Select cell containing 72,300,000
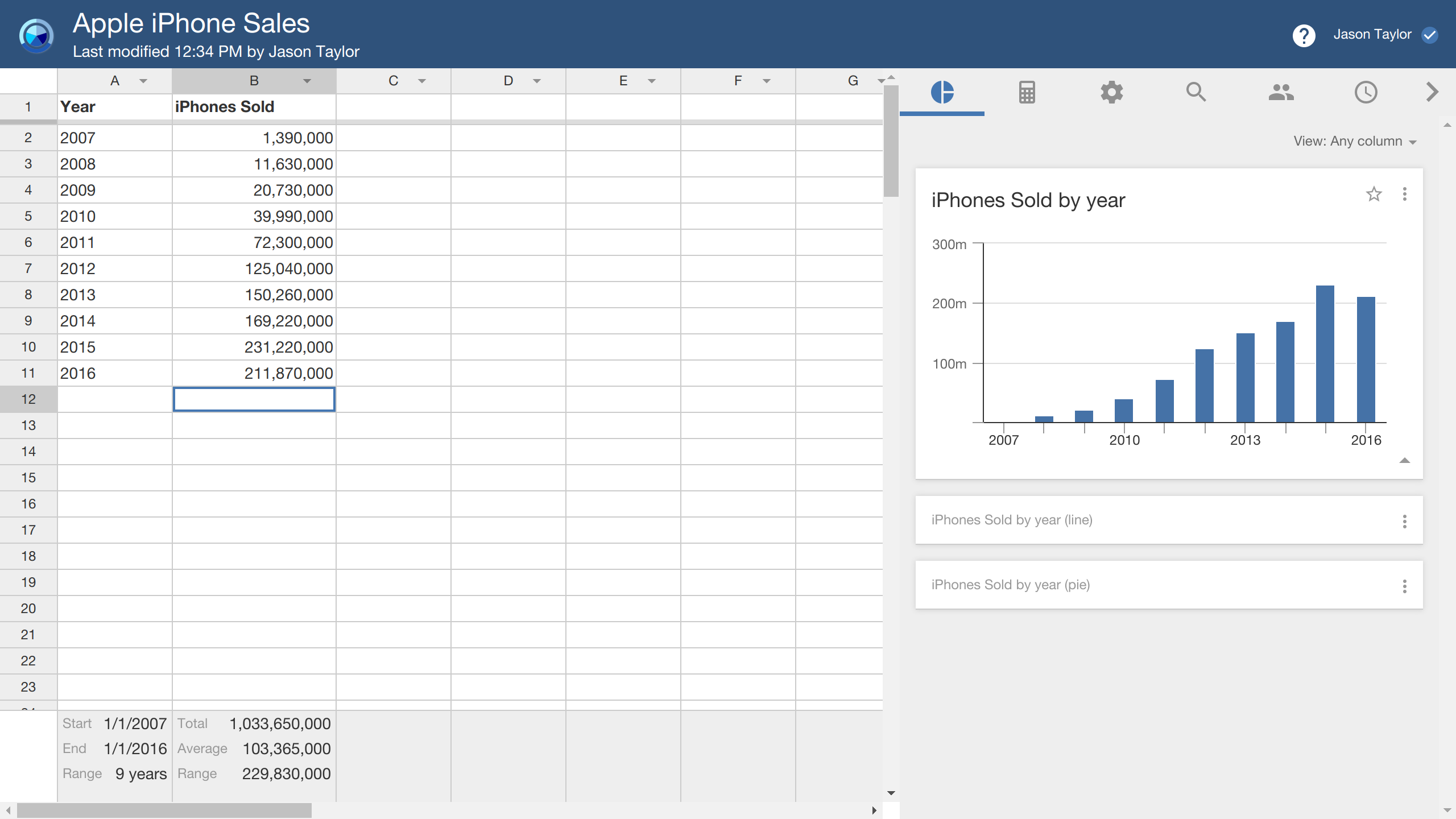Viewport: 1456px width, 819px height. point(254,242)
